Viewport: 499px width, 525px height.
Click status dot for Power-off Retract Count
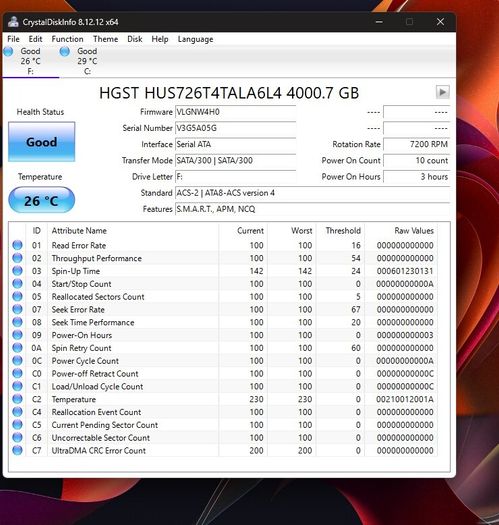point(17,373)
